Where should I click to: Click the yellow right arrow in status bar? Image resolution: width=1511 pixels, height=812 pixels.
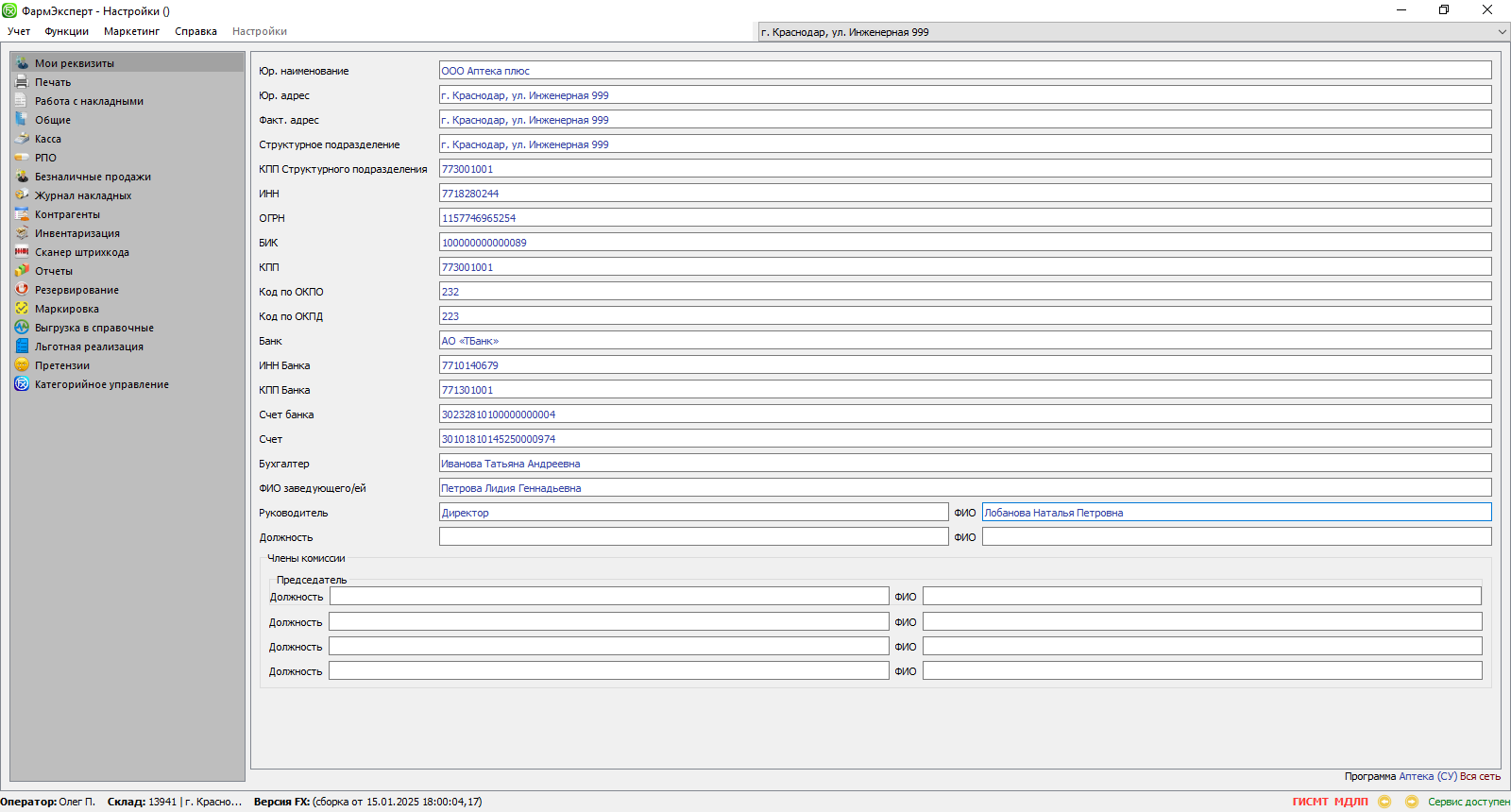pyautogui.click(x=1411, y=802)
